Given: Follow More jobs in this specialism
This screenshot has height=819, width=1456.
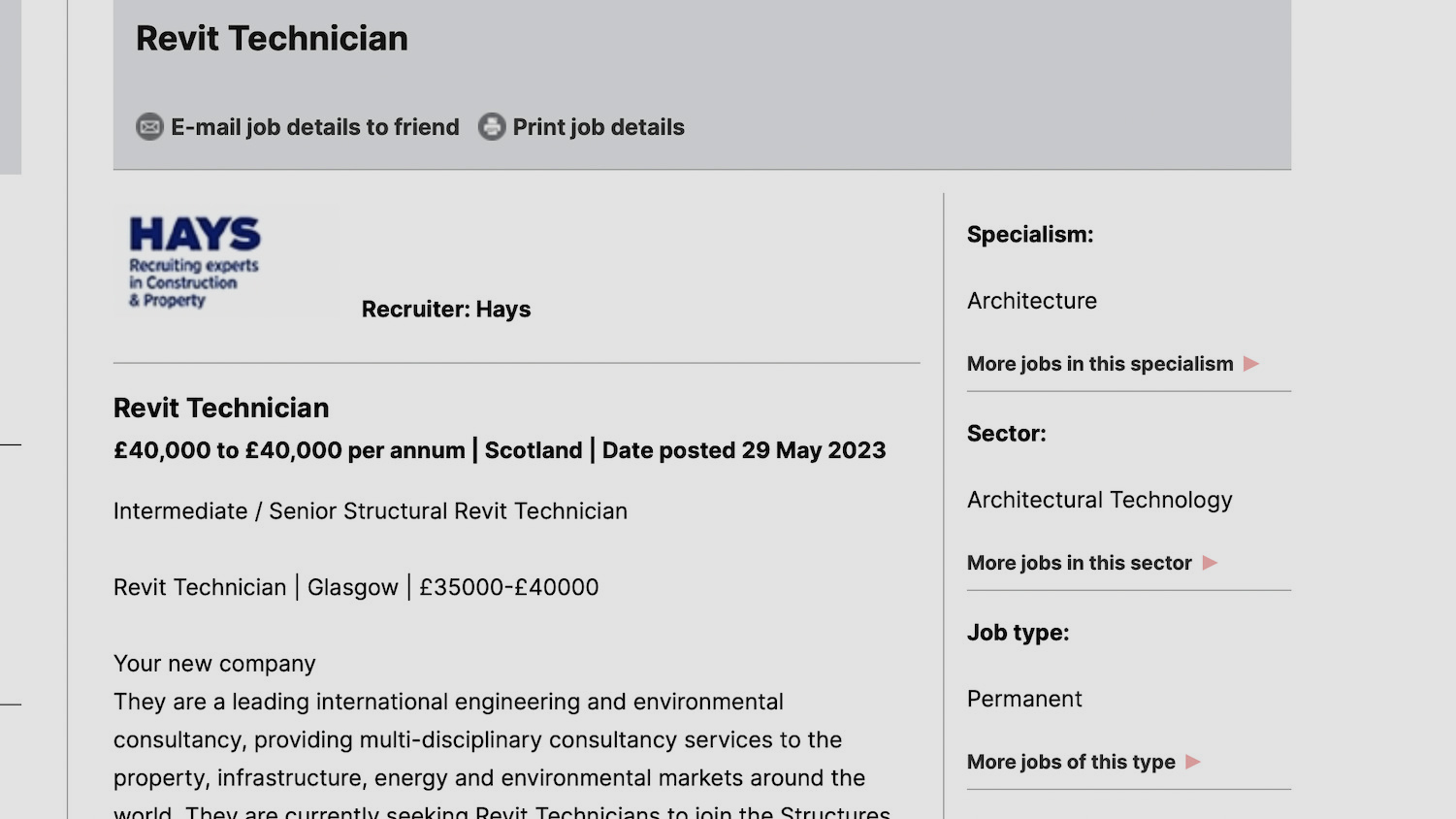Looking at the screenshot, I should click(x=1098, y=364).
